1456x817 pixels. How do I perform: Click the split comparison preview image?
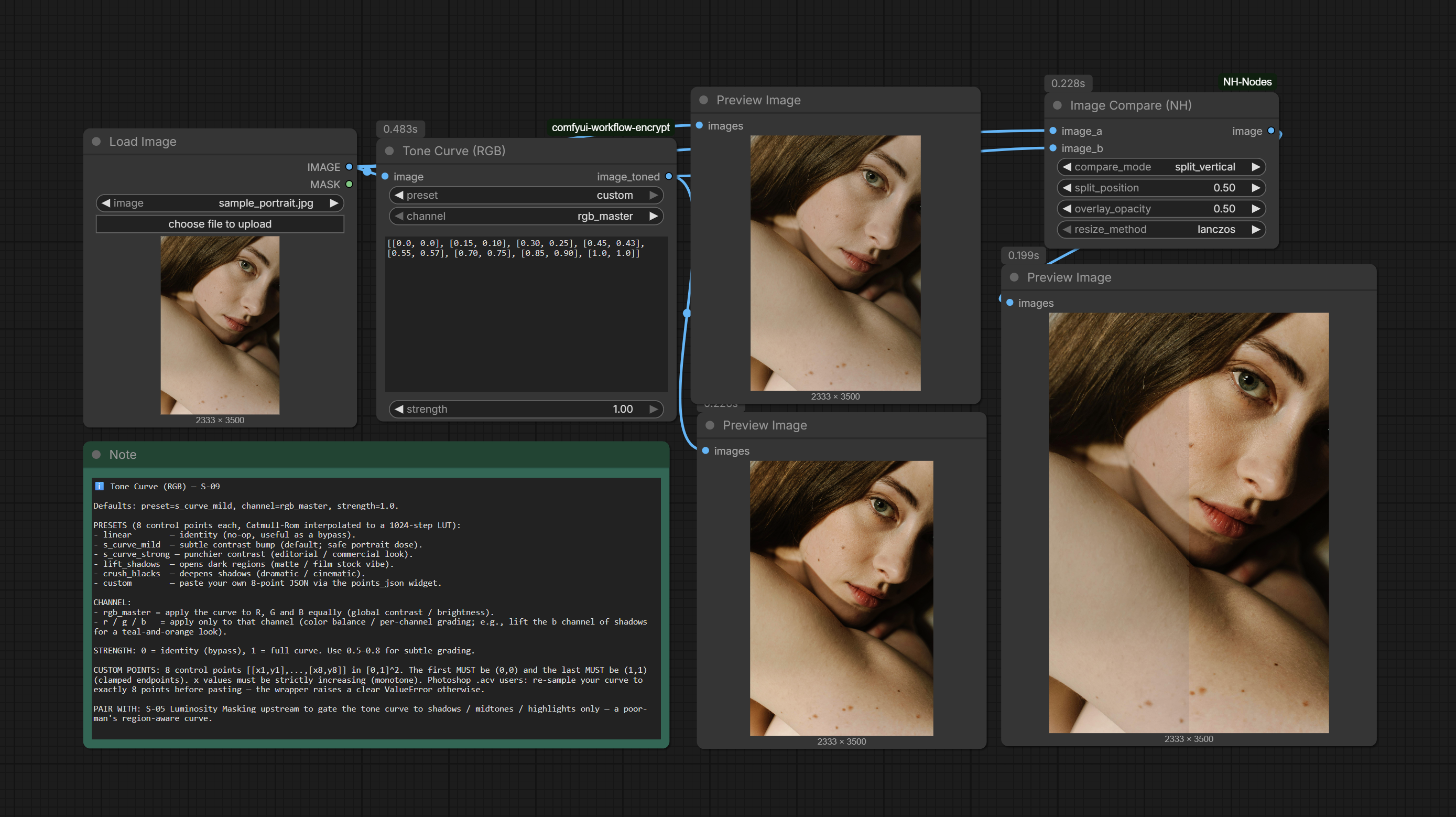tap(1189, 523)
